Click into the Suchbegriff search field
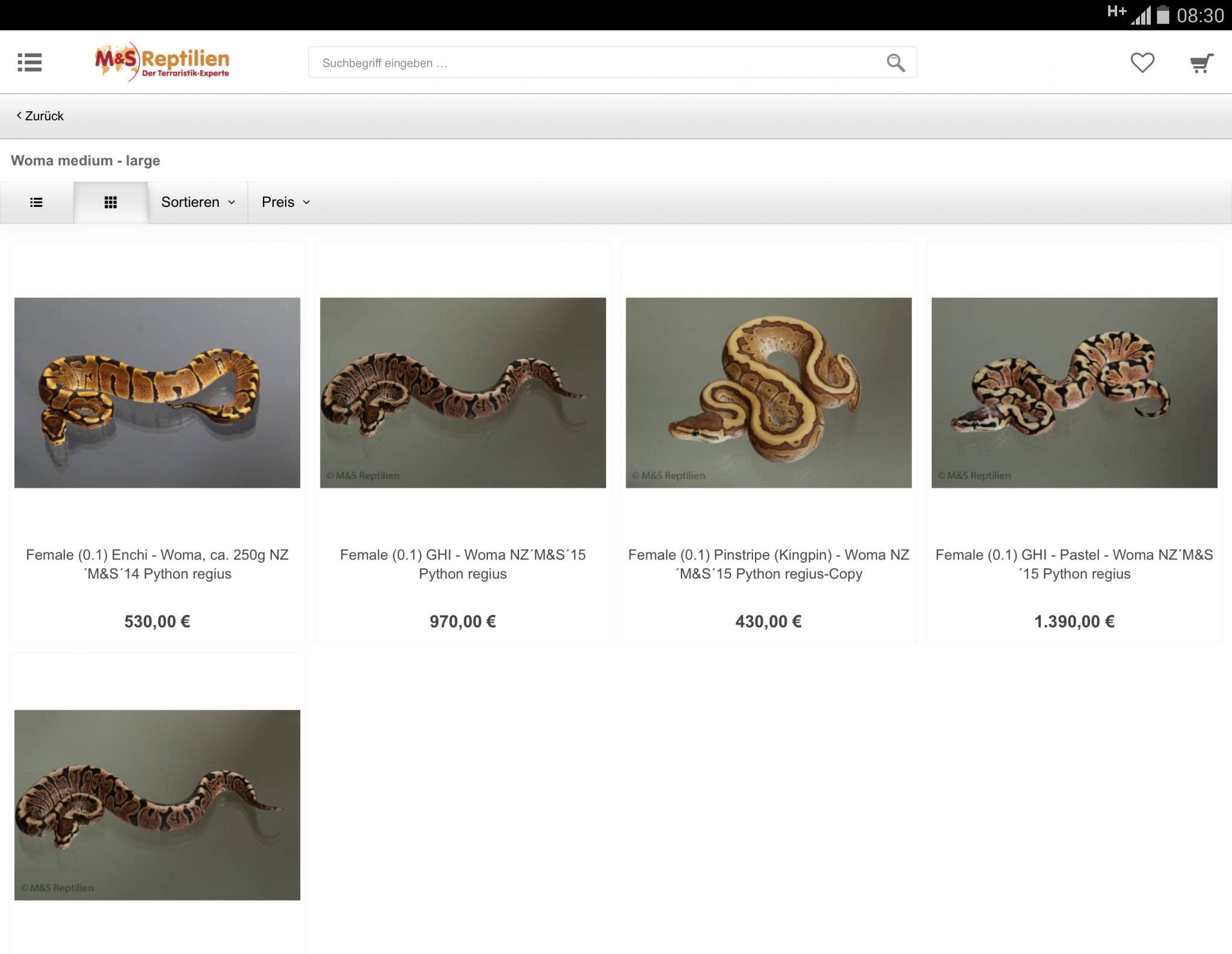Viewport: 1232px width, 954px height. tap(596, 63)
